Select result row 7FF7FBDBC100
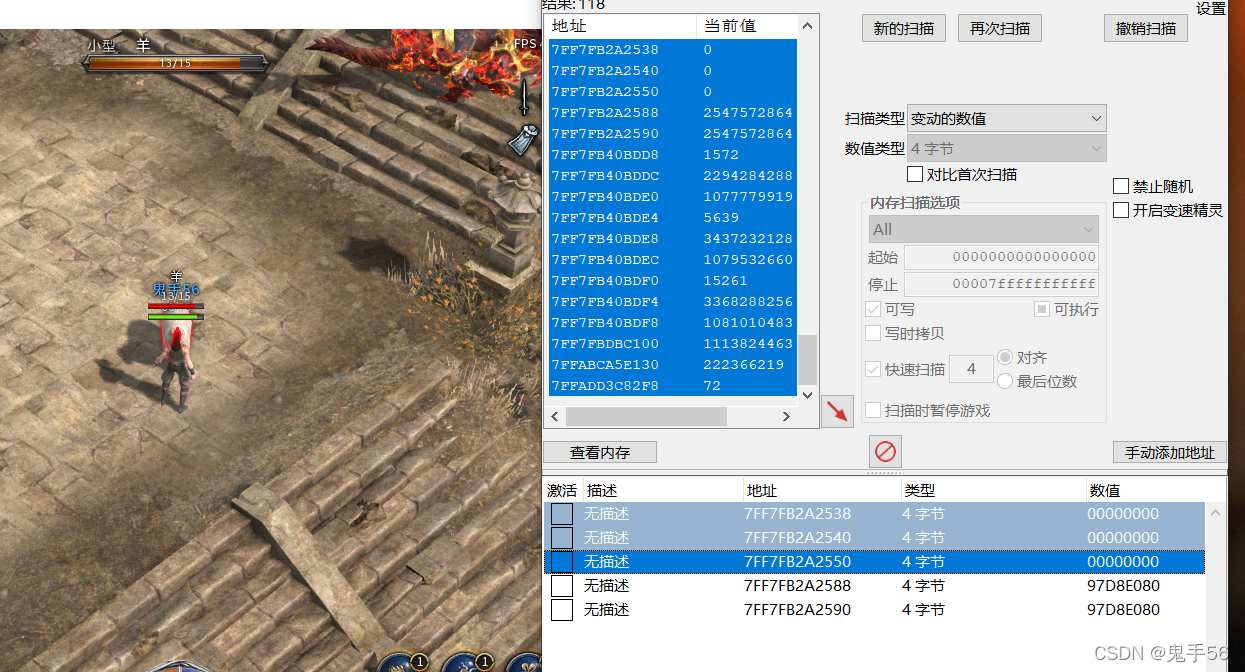1245x672 pixels. (x=672, y=344)
